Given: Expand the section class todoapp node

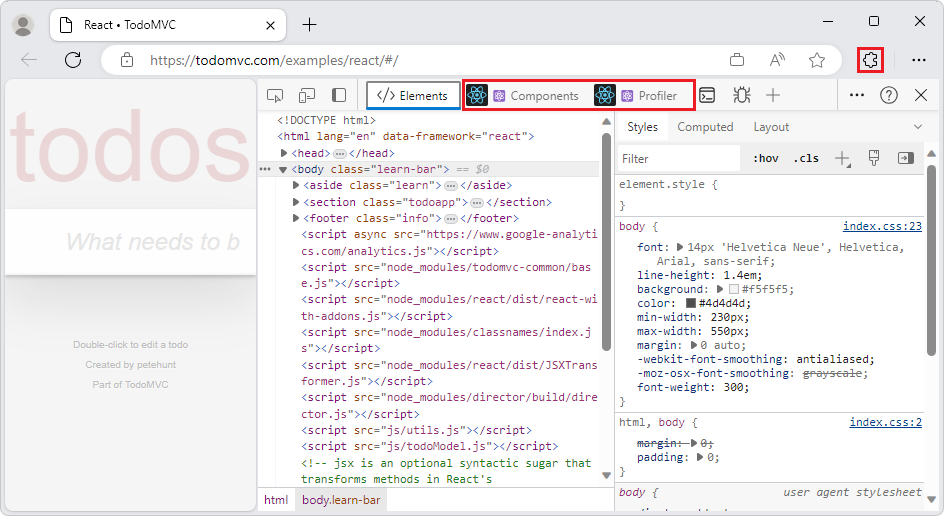Looking at the screenshot, I should (296, 202).
